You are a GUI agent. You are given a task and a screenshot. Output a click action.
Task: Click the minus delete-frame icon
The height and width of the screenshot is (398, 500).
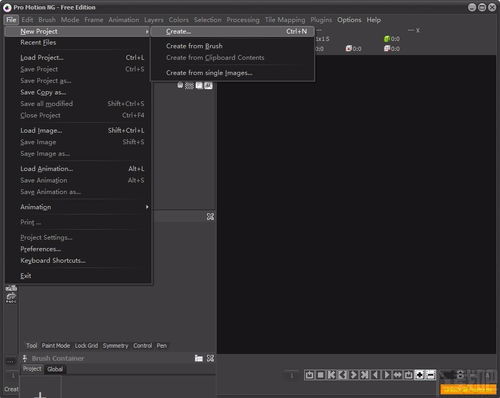coord(430,375)
